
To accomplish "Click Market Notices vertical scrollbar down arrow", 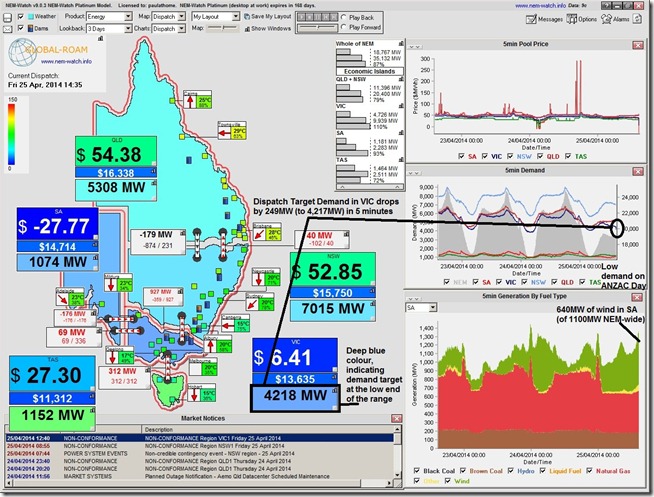I will (x=397, y=474).
